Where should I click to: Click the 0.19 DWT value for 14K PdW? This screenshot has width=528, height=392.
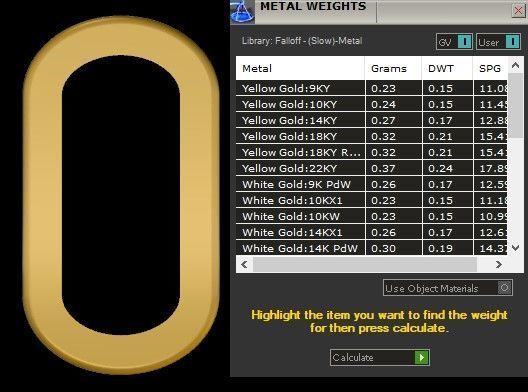(440, 249)
